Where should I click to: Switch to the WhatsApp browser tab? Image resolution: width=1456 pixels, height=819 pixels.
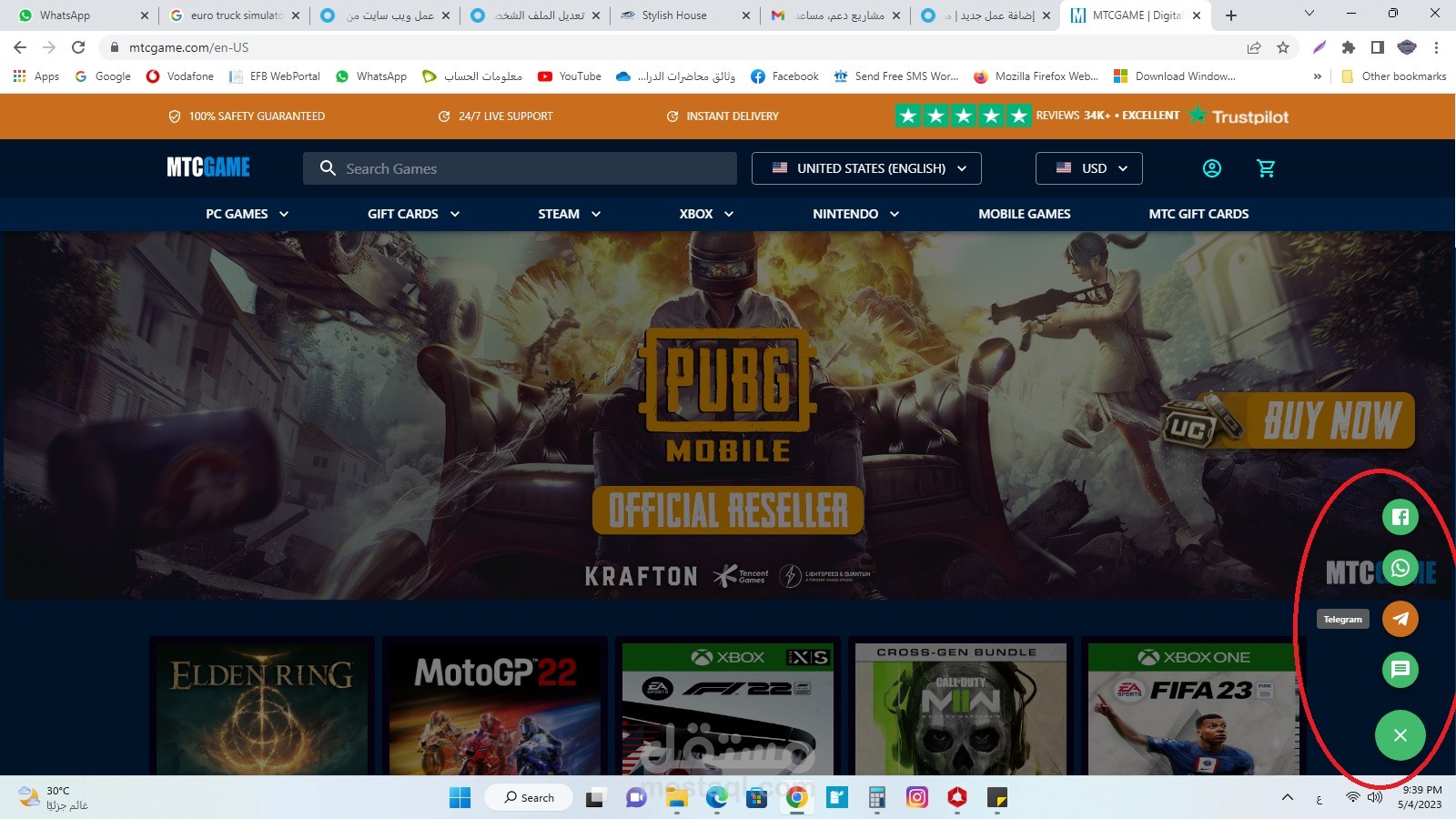82,15
